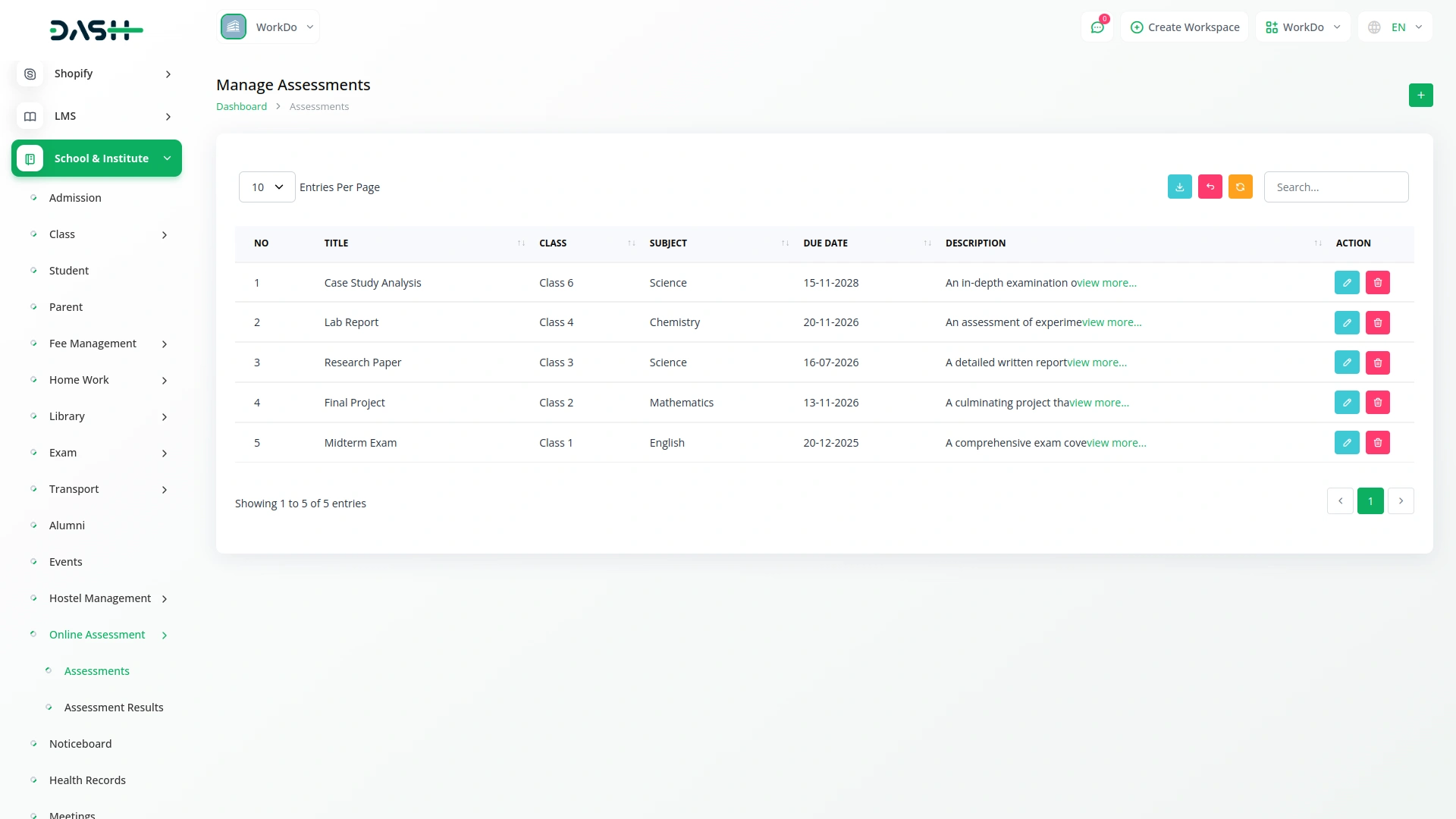Click the green add assessment plus button
This screenshot has height=819, width=1456.
tap(1420, 96)
